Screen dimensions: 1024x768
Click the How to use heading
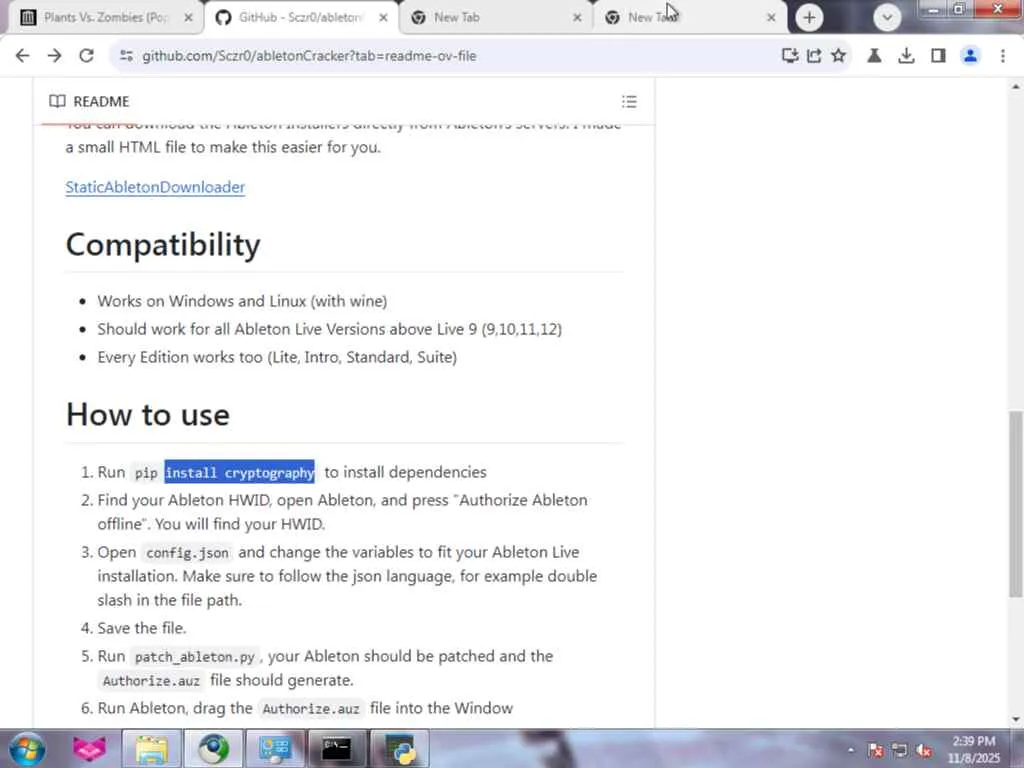[x=148, y=415]
